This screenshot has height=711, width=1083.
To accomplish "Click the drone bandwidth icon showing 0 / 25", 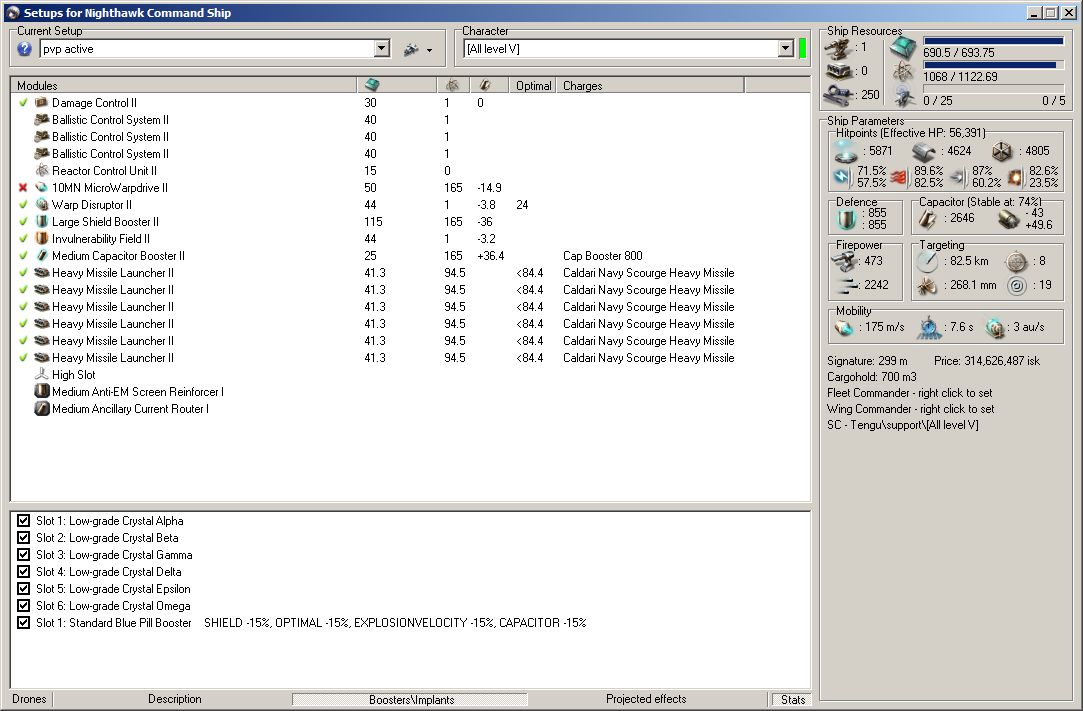I will click(x=903, y=96).
